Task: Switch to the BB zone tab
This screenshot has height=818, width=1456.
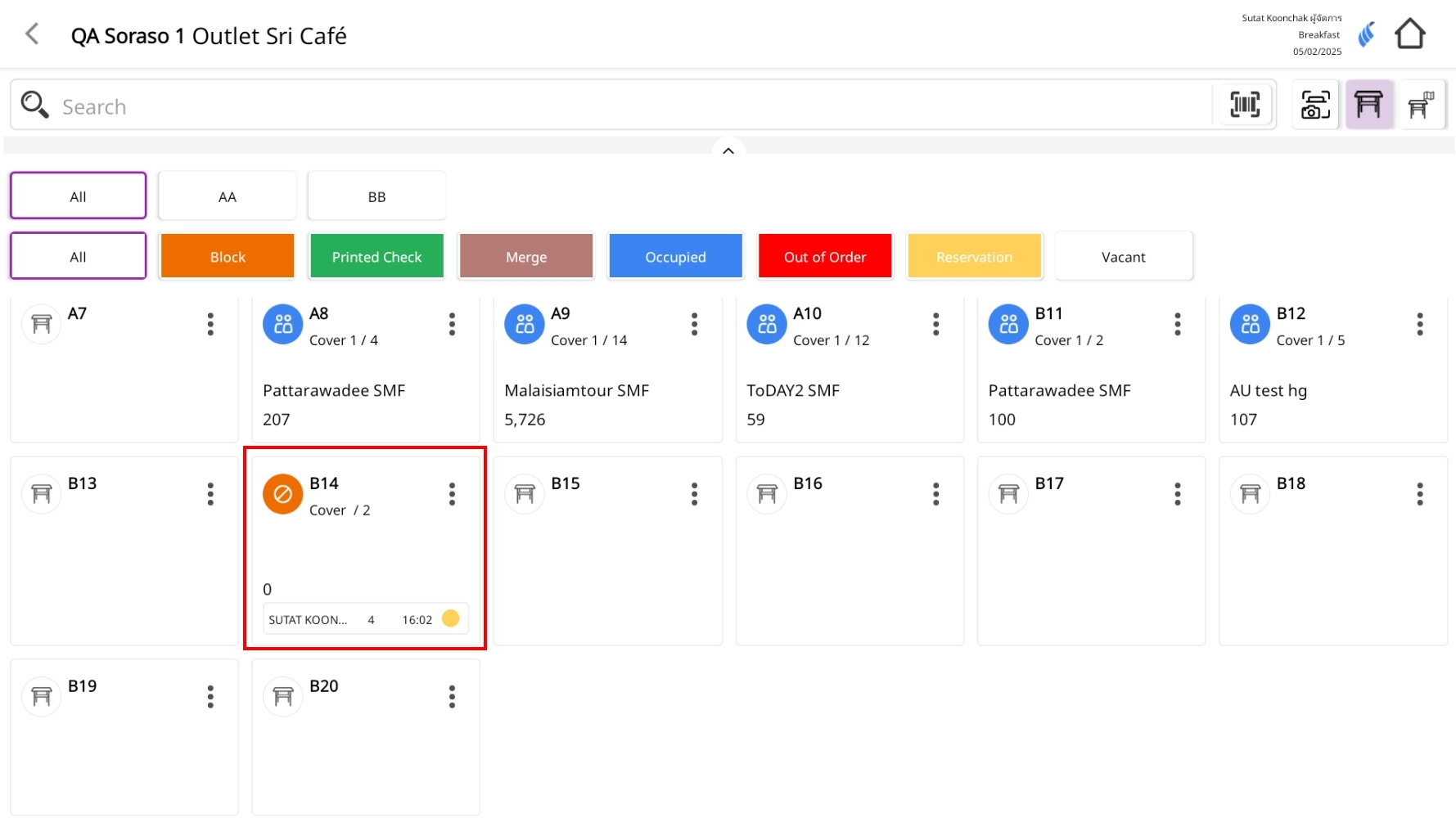Action: tap(376, 196)
